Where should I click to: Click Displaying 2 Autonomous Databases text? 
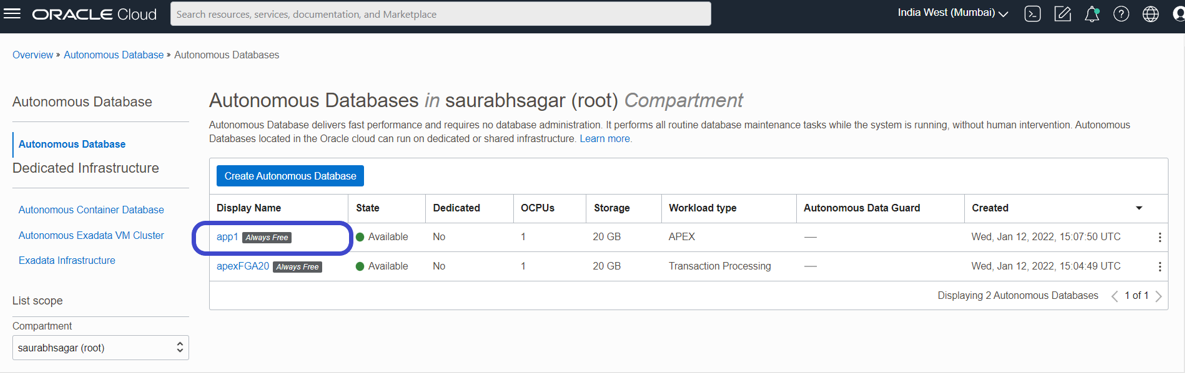1017,296
